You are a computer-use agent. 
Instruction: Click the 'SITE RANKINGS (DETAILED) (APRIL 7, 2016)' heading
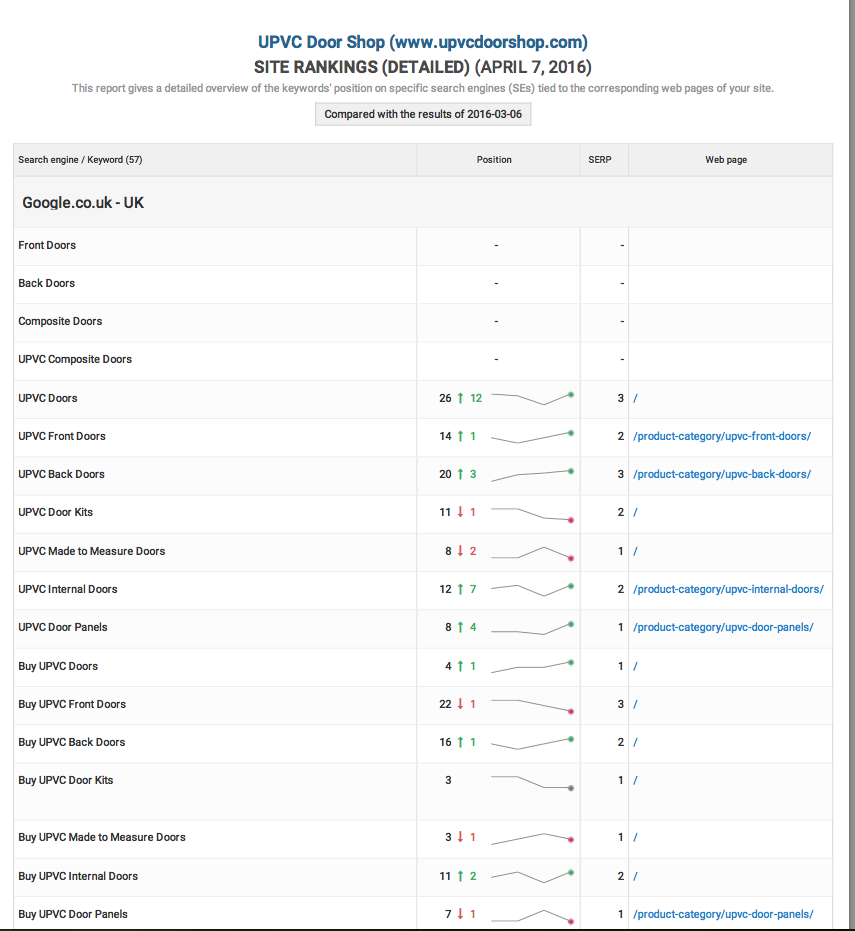pos(423,67)
